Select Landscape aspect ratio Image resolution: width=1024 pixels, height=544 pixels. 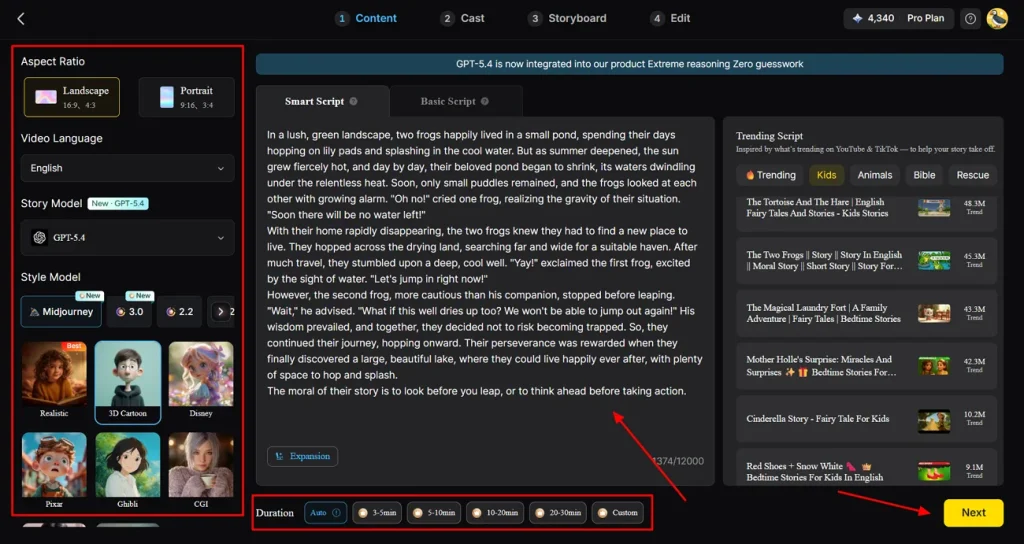pyautogui.click(x=72, y=97)
